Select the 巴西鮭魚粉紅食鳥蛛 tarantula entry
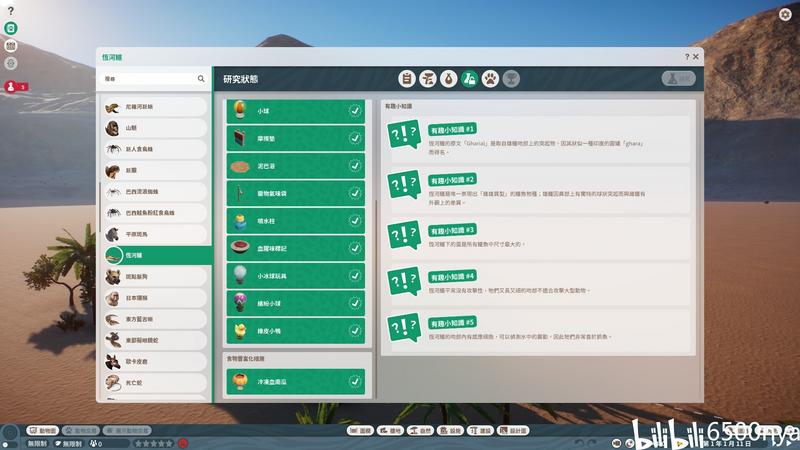Viewport: 800px width, 450px height. [x=156, y=213]
